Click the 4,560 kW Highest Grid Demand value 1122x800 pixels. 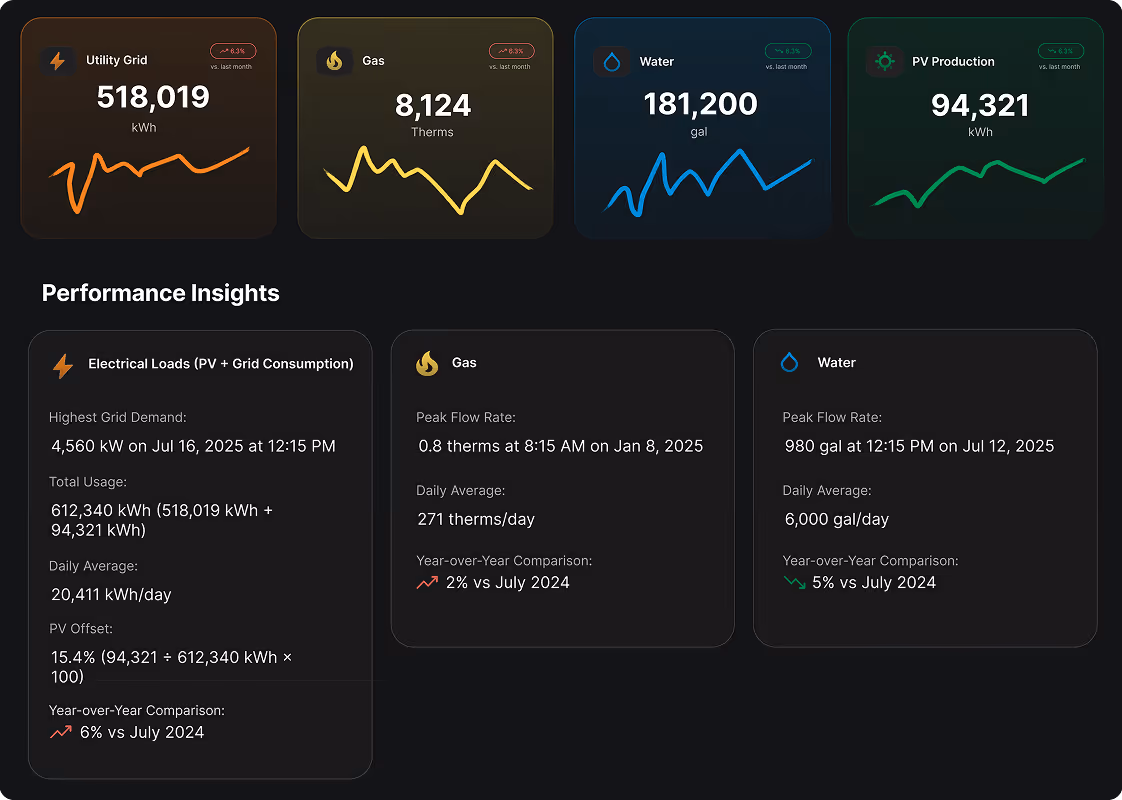tap(193, 446)
